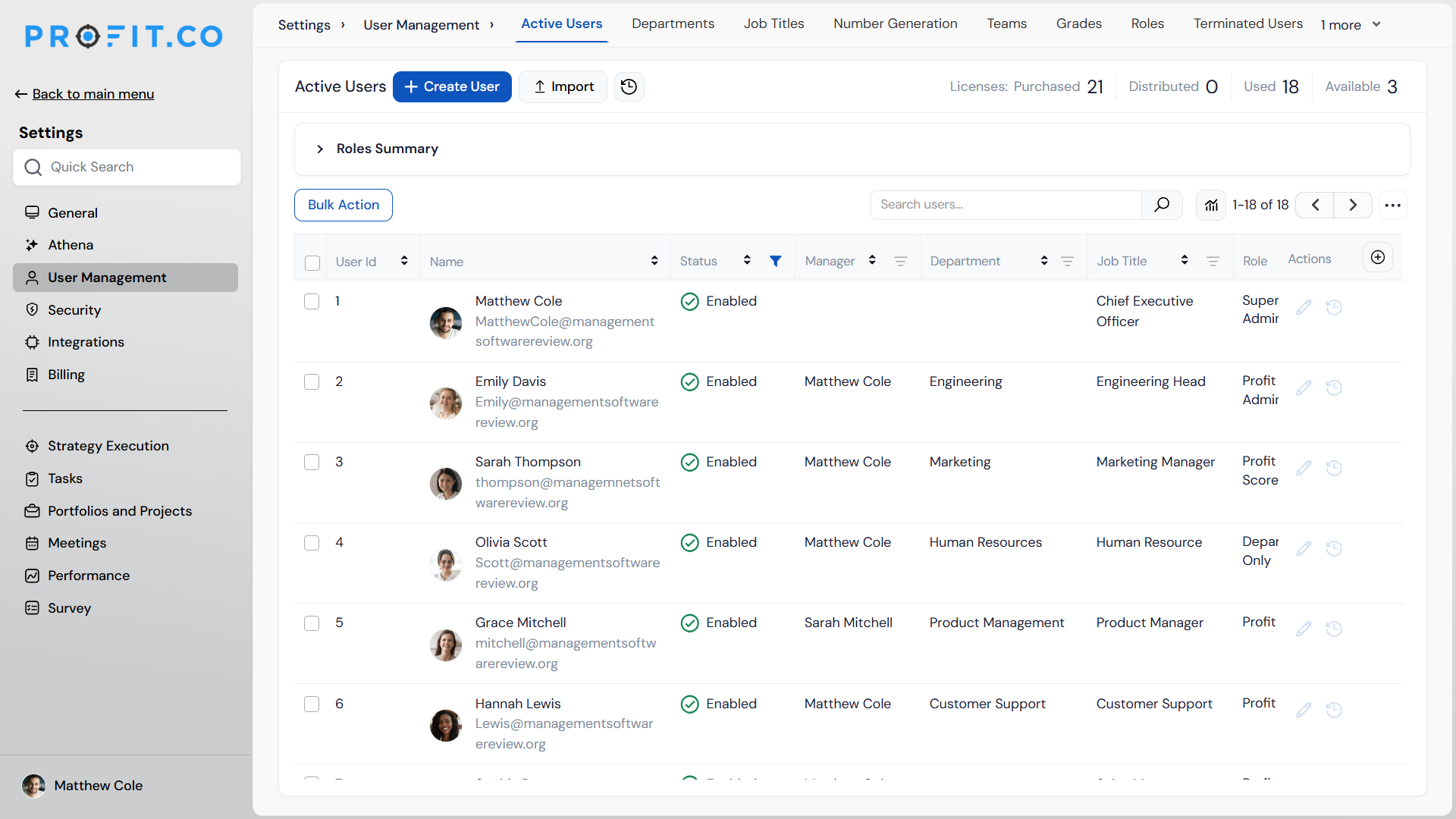
Task: Focus the Search users input field
Action: [1006, 205]
